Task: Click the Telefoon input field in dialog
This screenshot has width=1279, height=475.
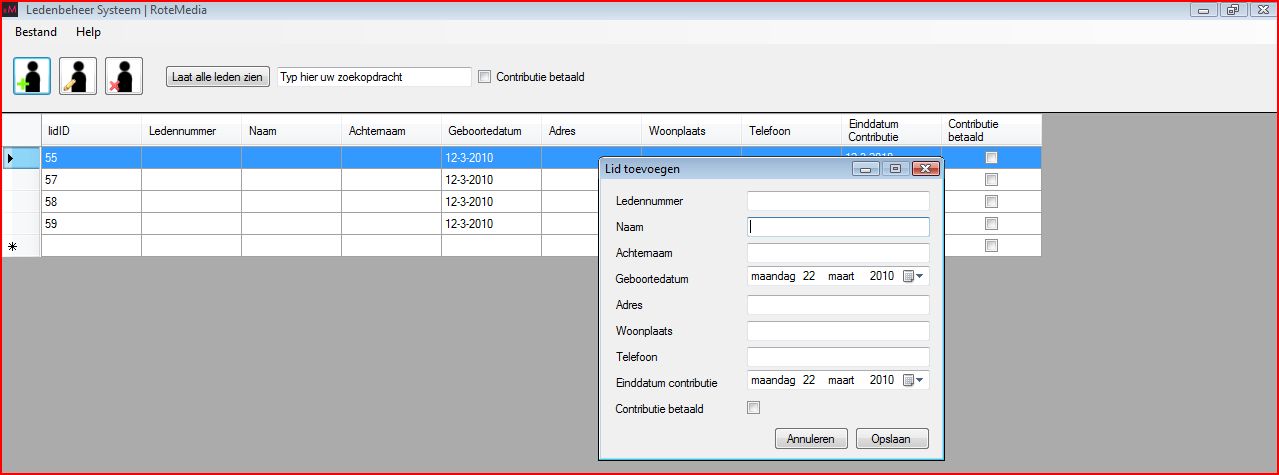Action: click(x=838, y=357)
